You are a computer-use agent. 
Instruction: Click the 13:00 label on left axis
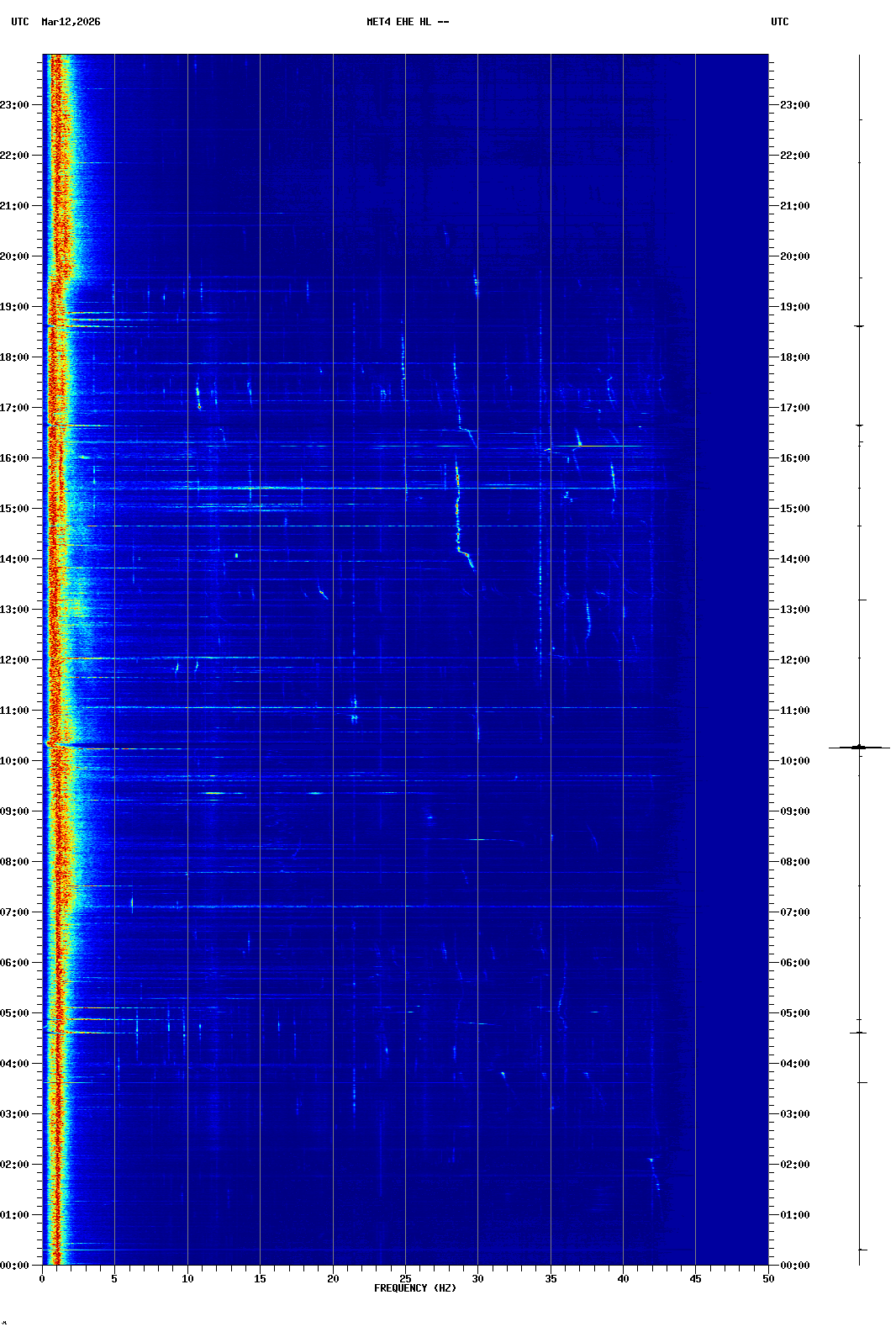click(x=15, y=610)
